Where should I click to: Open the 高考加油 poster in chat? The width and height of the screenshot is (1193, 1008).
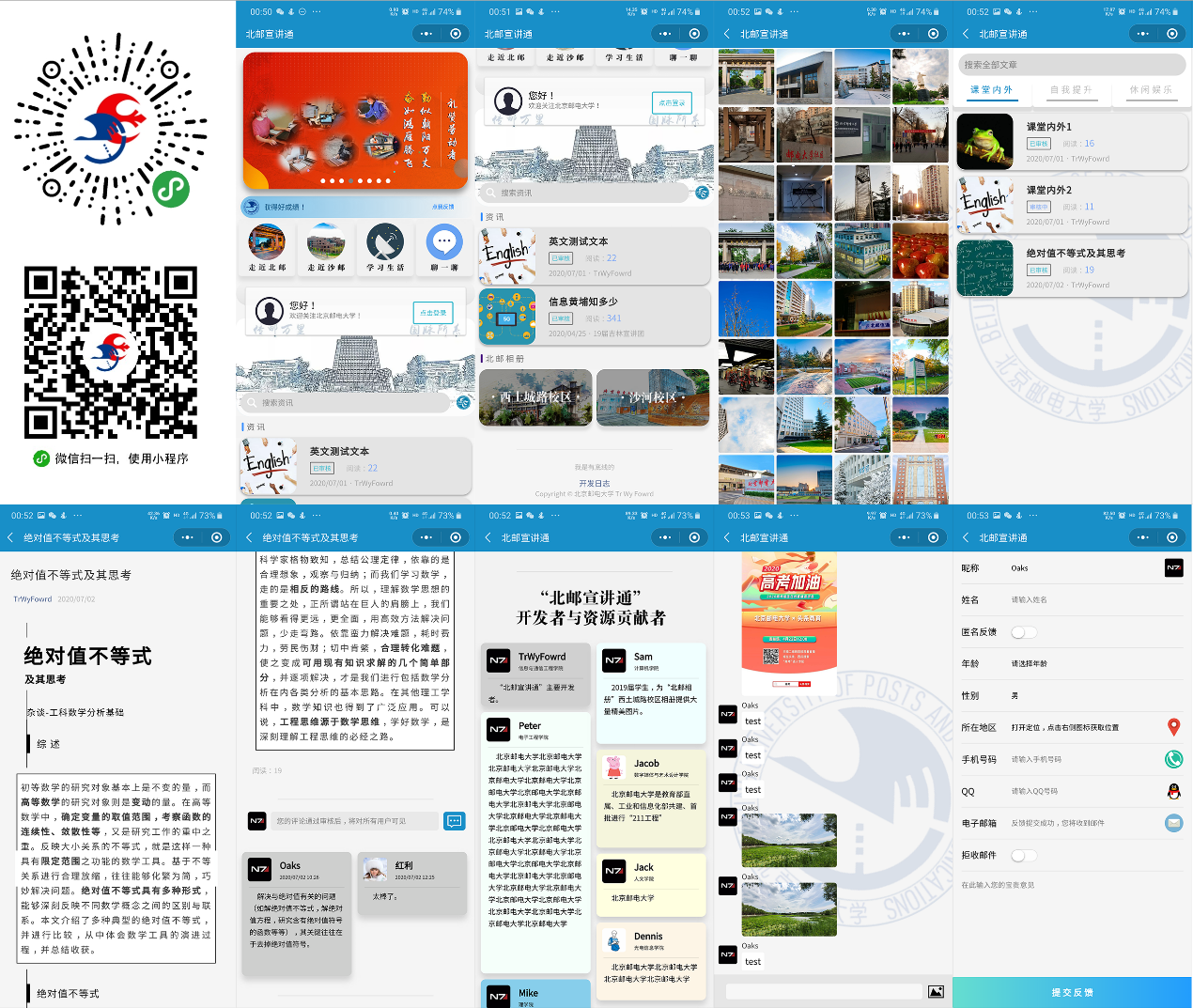tap(790, 624)
